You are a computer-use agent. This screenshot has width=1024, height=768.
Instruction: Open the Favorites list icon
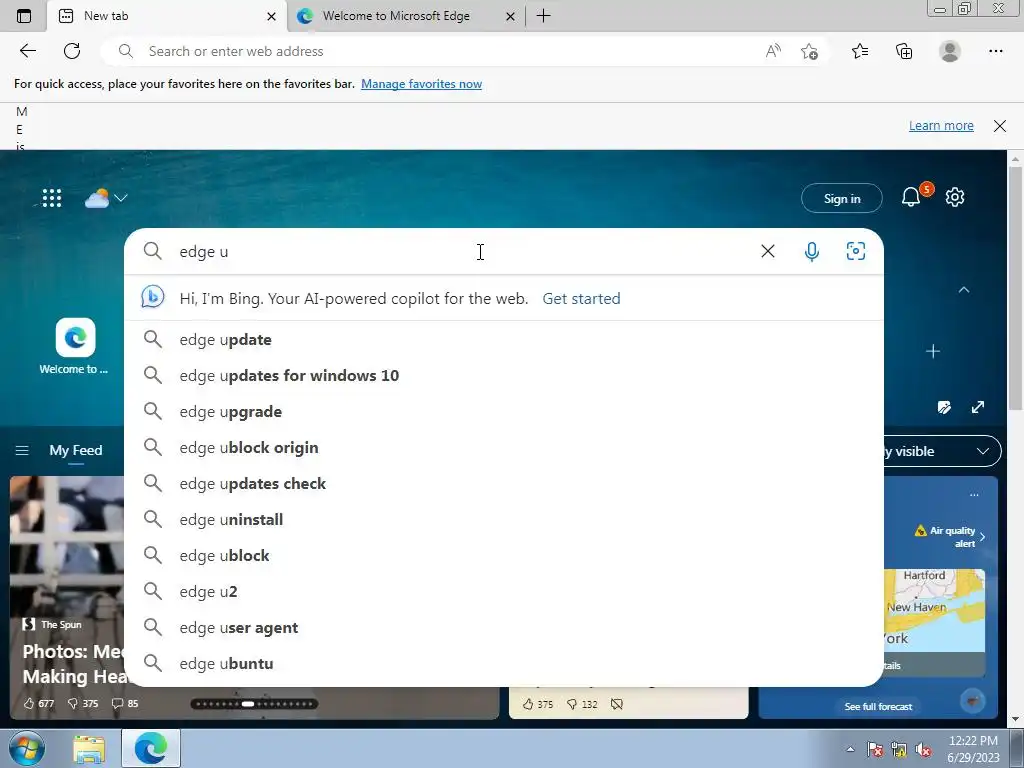tap(860, 51)
